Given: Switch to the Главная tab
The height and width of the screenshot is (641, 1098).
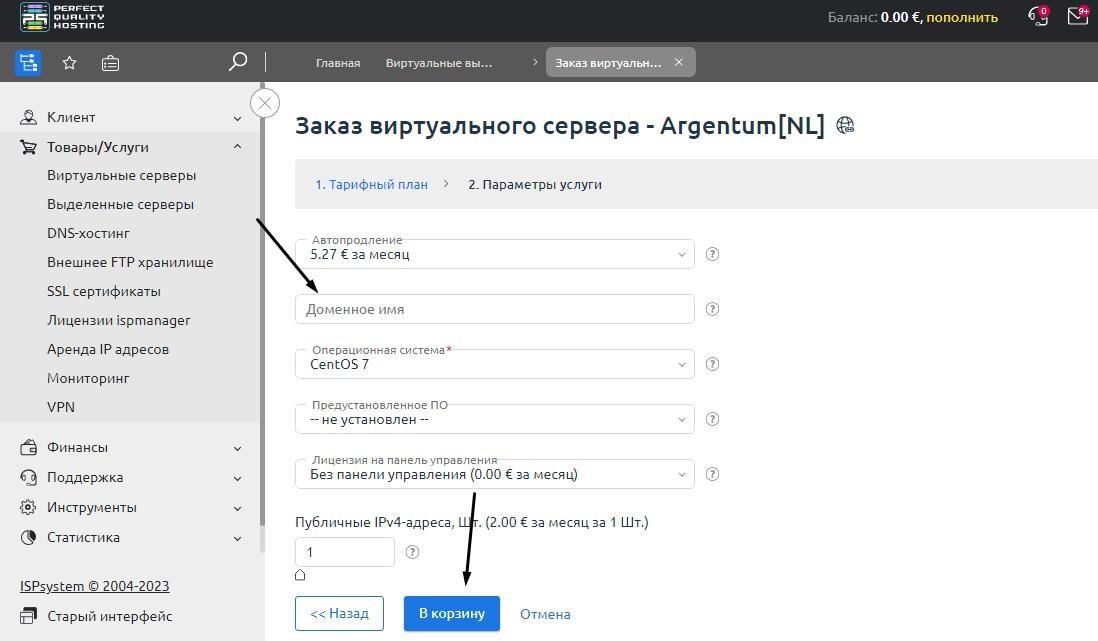Looking at the screenshot, I should 338,63.
